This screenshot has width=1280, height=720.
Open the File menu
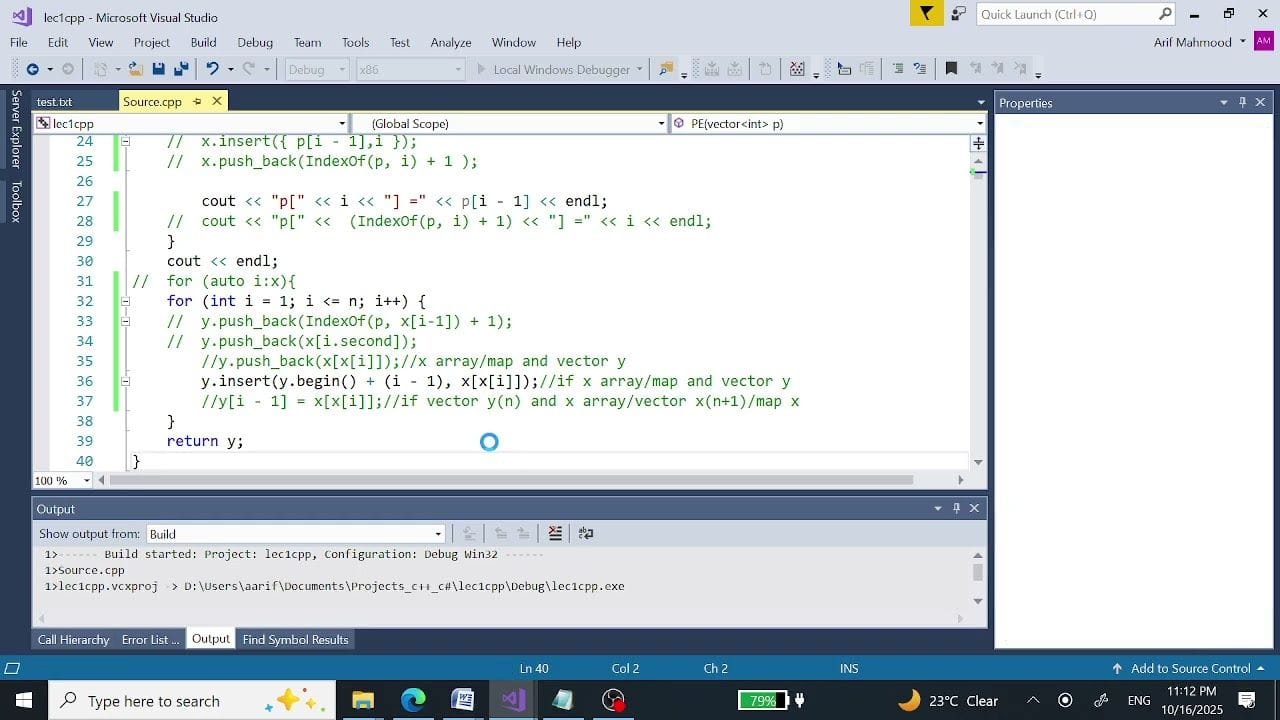point(19,42)
